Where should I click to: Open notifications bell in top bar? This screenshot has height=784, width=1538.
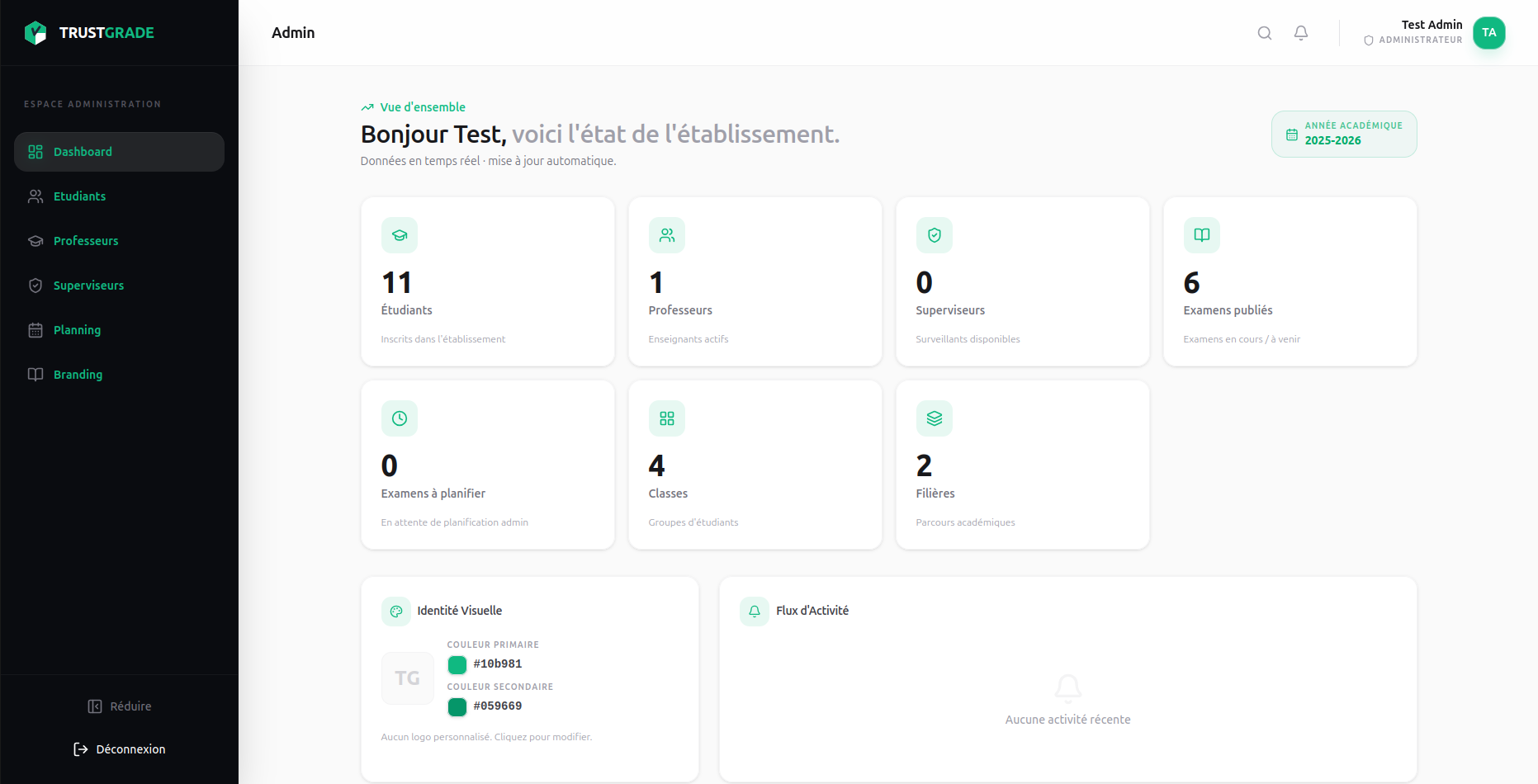pyautogui.click(x=1300, y=33)
